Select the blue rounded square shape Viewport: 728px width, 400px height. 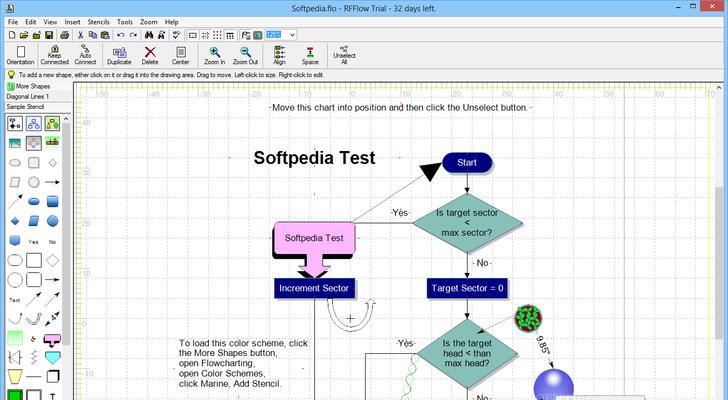point(52,201)
